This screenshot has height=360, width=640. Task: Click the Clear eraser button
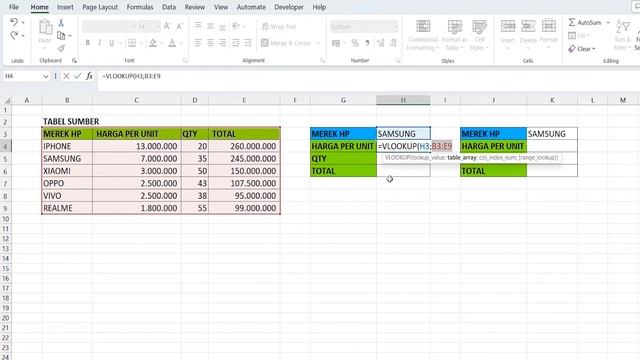point(581,49)
